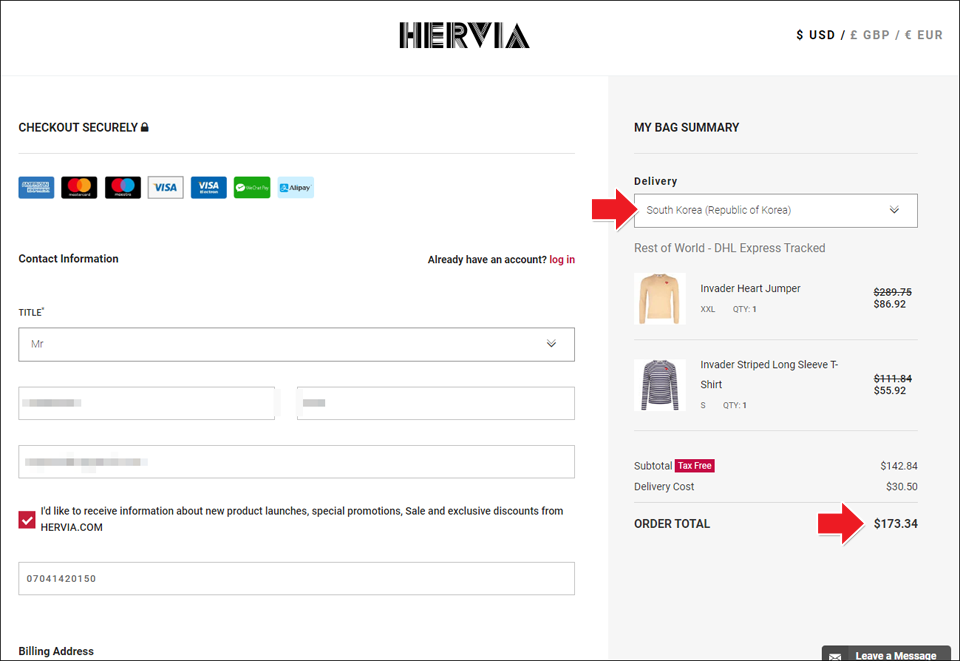Viewport: 960px width, 661px height.
Task: Click the XXL size label of the jumper
Action: coord(708,310)
